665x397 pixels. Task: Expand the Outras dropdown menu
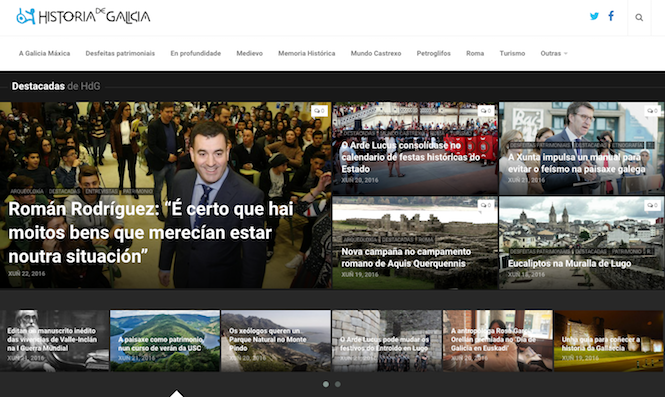click(553, 53)
